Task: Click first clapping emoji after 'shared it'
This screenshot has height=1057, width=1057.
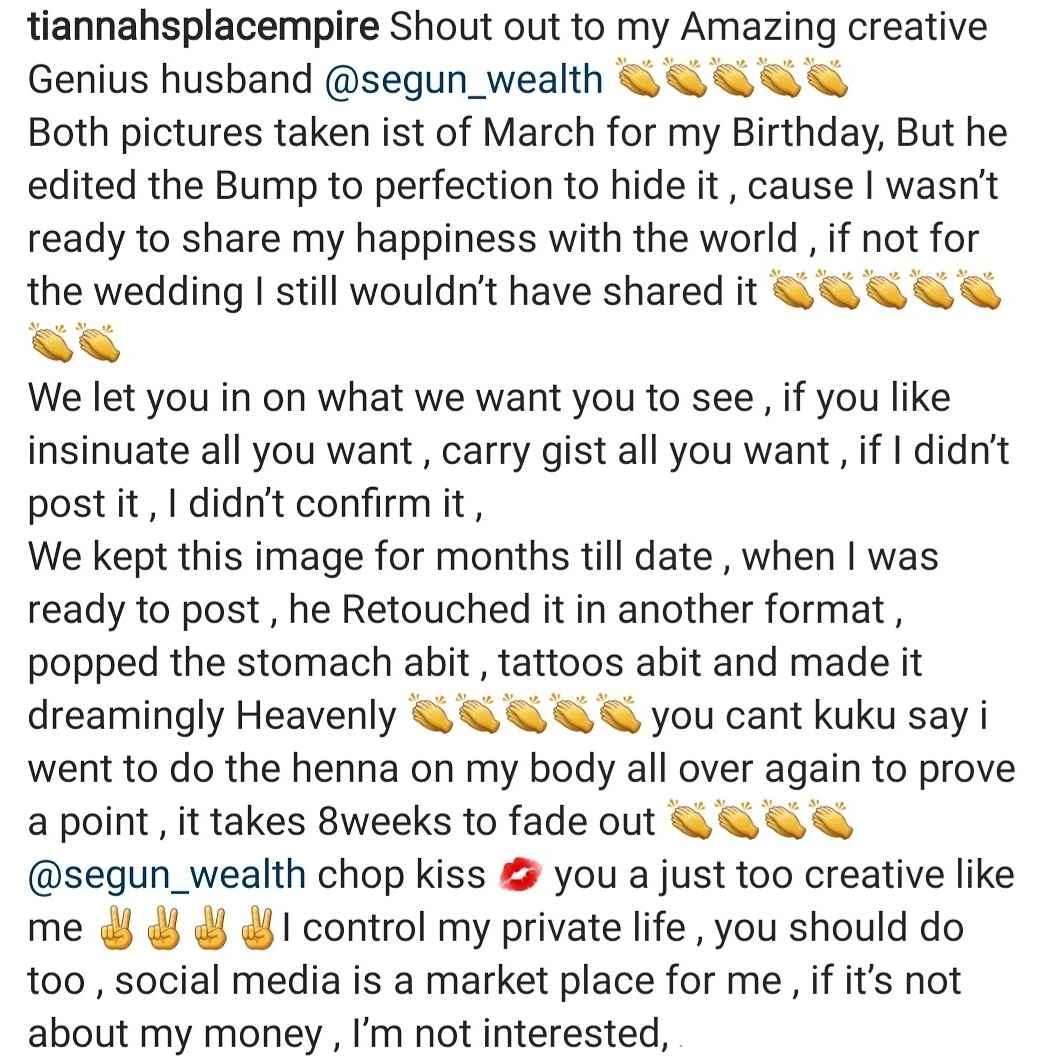Action: [x=791, y=291]
